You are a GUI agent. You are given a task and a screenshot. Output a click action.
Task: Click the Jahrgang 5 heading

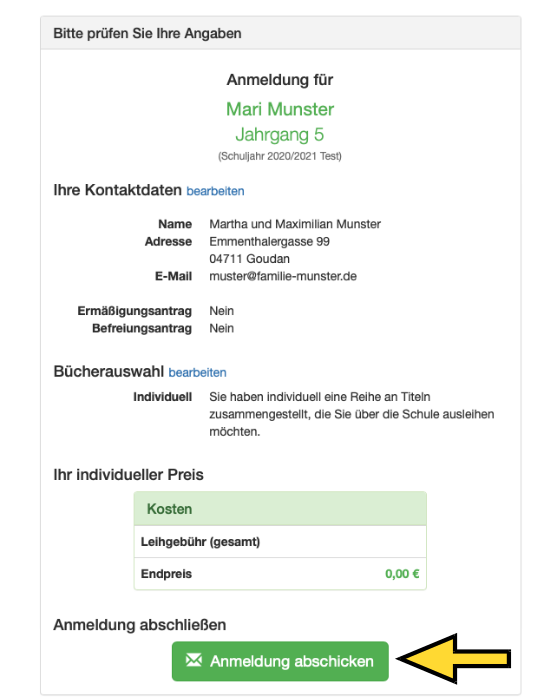[280, 135]
